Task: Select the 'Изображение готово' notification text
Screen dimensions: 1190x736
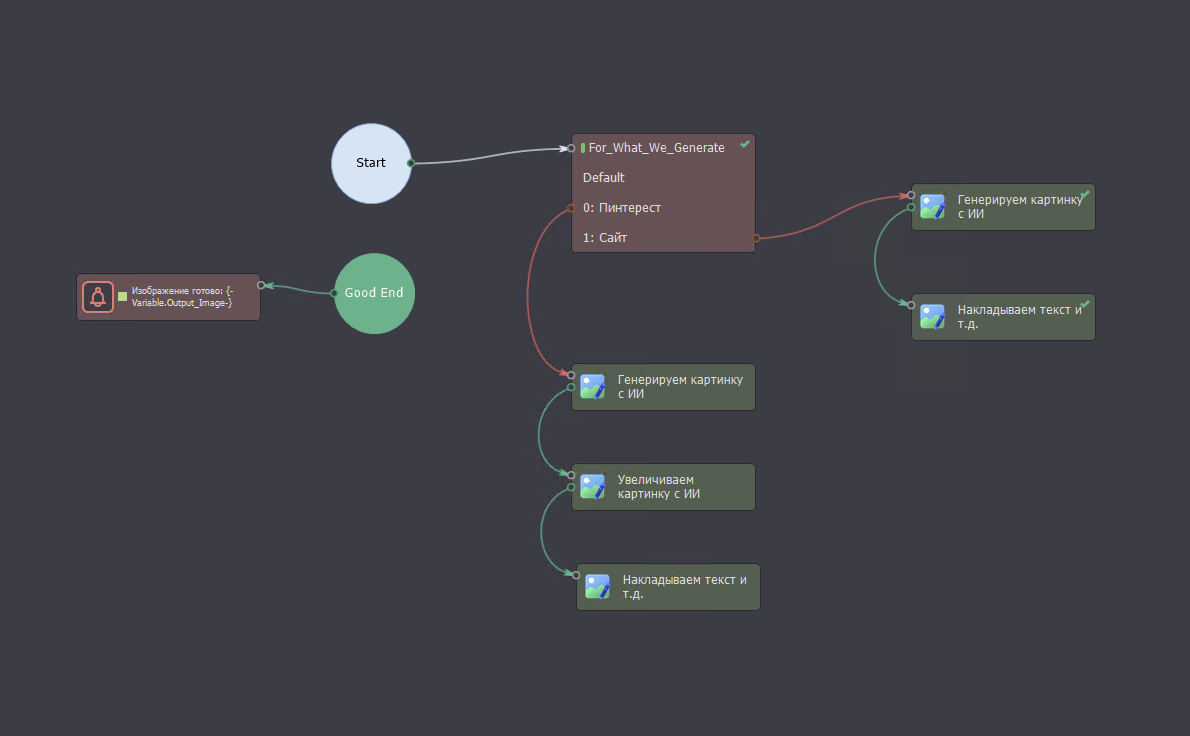Action: click(182, 297)
